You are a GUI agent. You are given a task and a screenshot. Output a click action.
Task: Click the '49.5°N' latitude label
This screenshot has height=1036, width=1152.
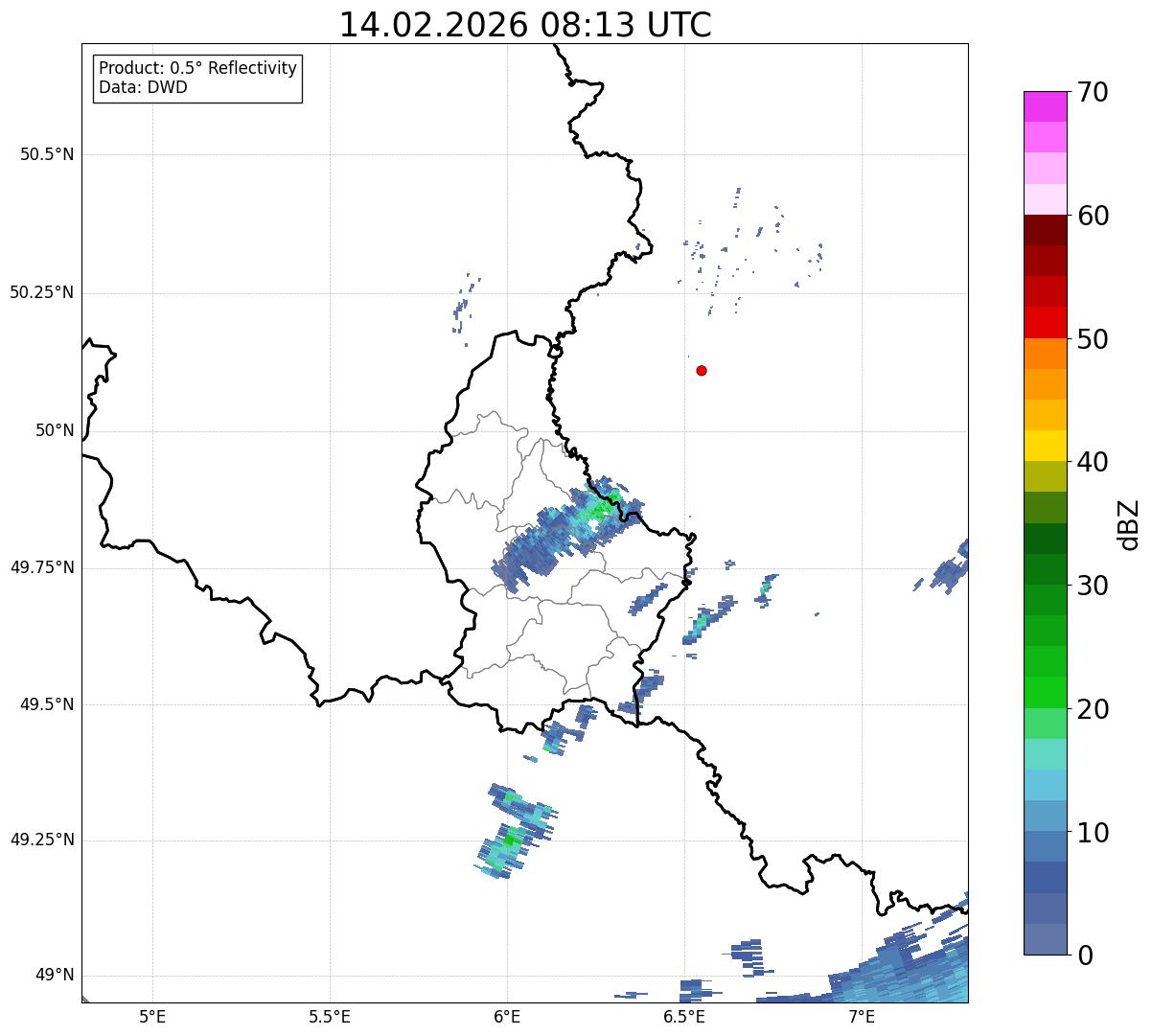tap(47, 704)
